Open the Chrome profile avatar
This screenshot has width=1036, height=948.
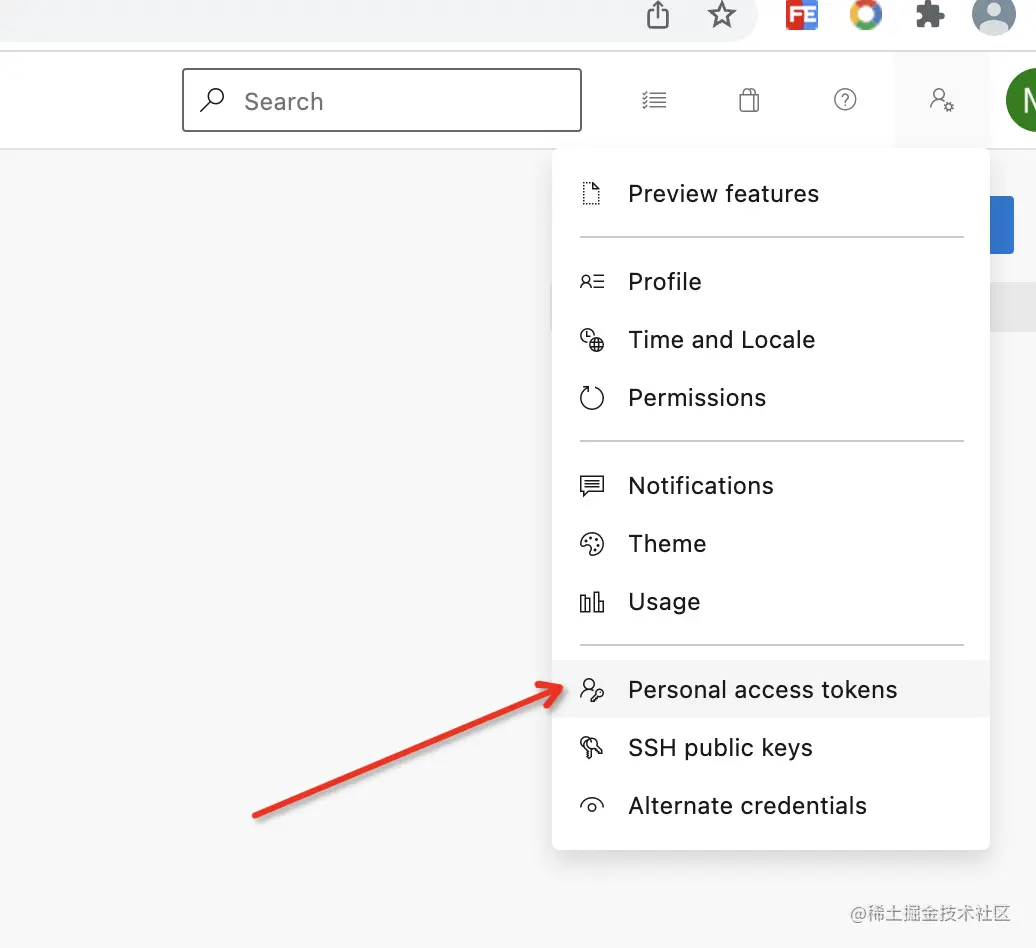pyautogui.click(x=993, y=15)
